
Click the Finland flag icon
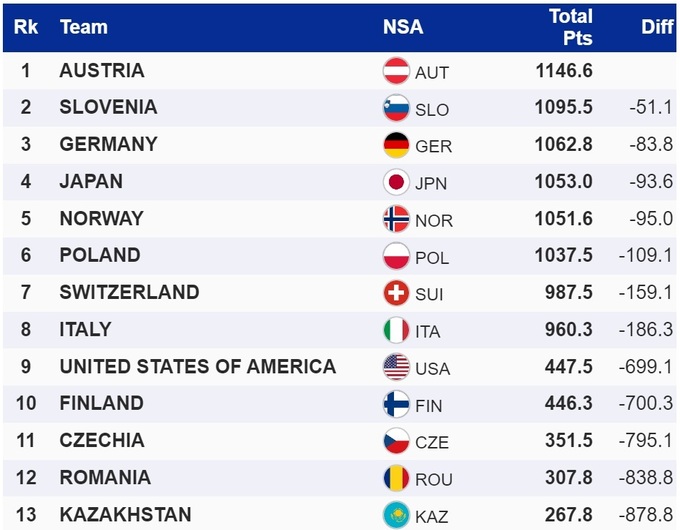(397, 404)
